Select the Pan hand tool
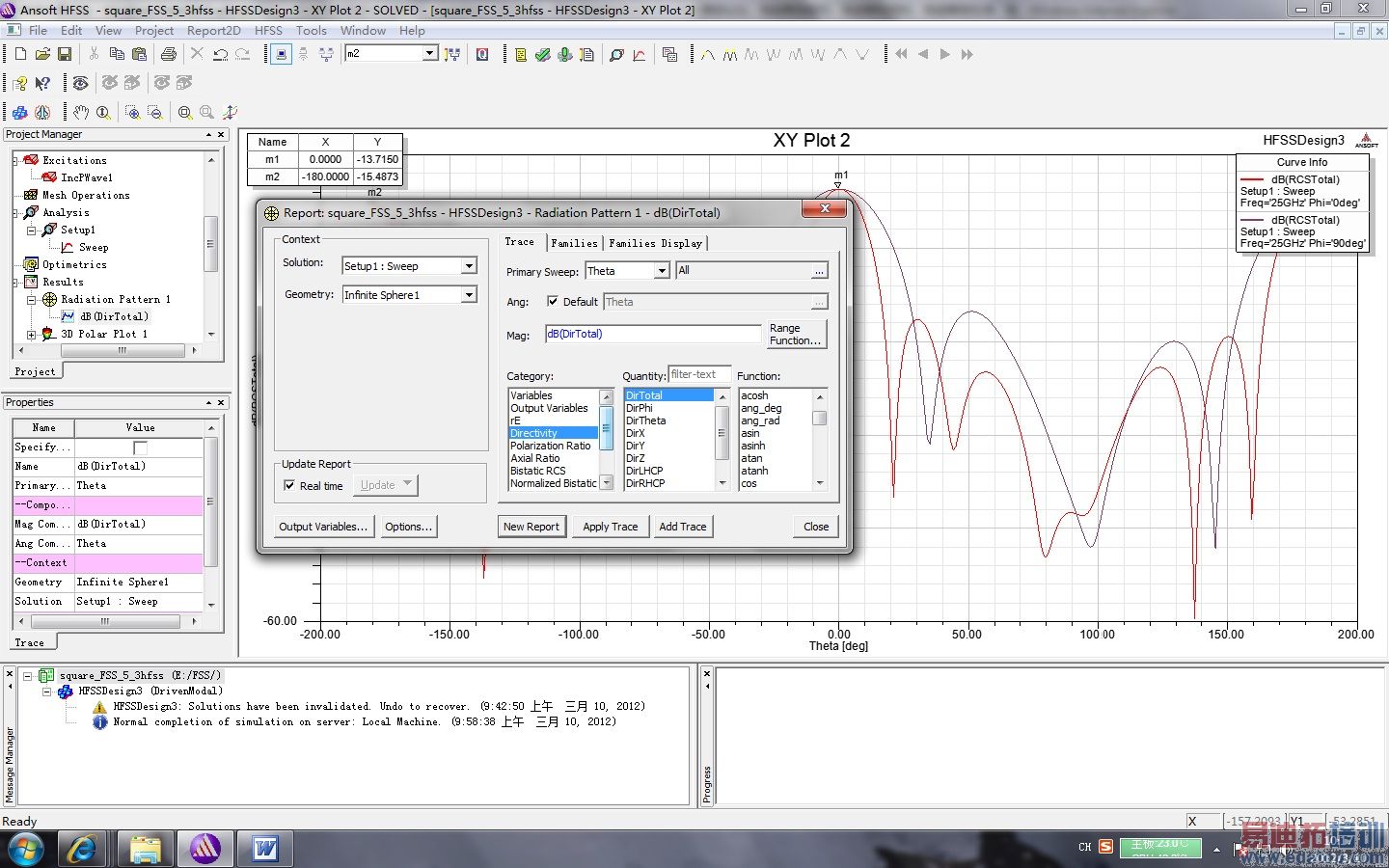This screenshot has width=1389, height=868. tap(81, 113)
